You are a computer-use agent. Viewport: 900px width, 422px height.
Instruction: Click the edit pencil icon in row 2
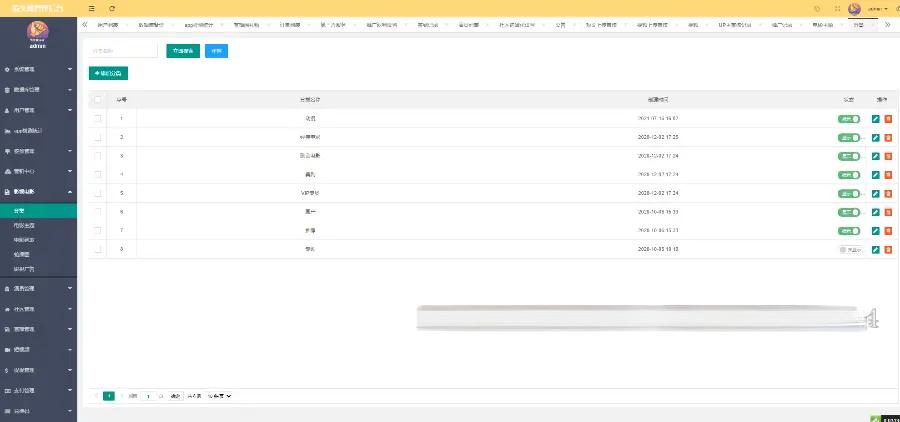pos(875,138)
